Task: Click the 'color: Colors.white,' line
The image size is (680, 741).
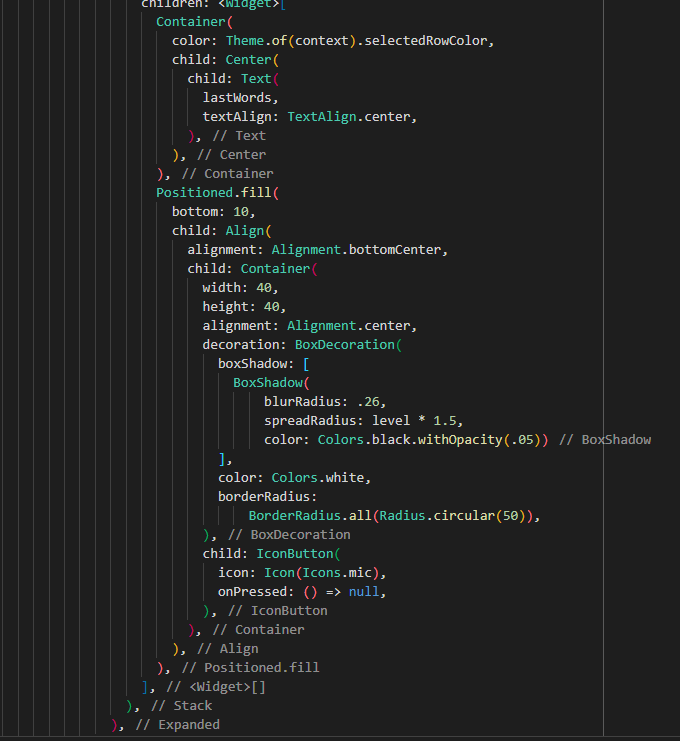Action: tap(294, 478)
